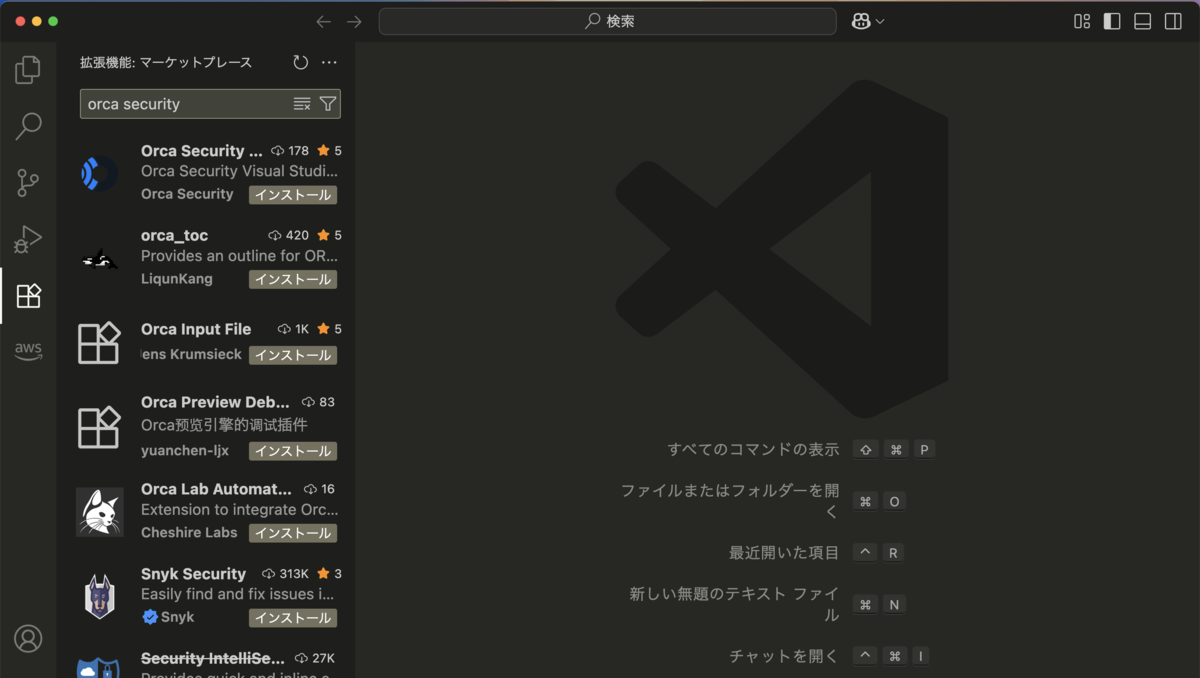Click the Snyk Security star rating

329,574
